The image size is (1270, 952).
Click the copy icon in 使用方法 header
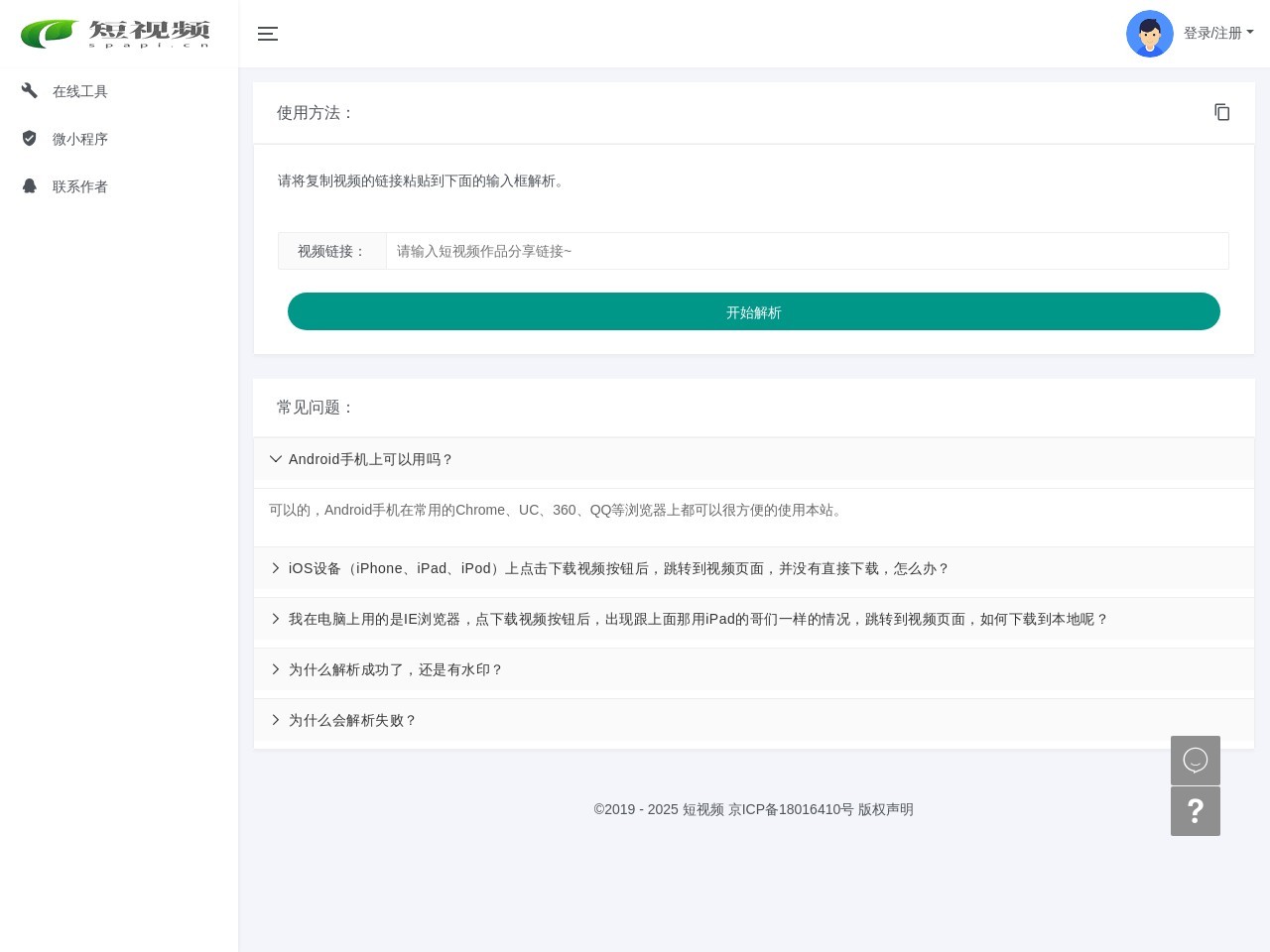click(1221, 112)
